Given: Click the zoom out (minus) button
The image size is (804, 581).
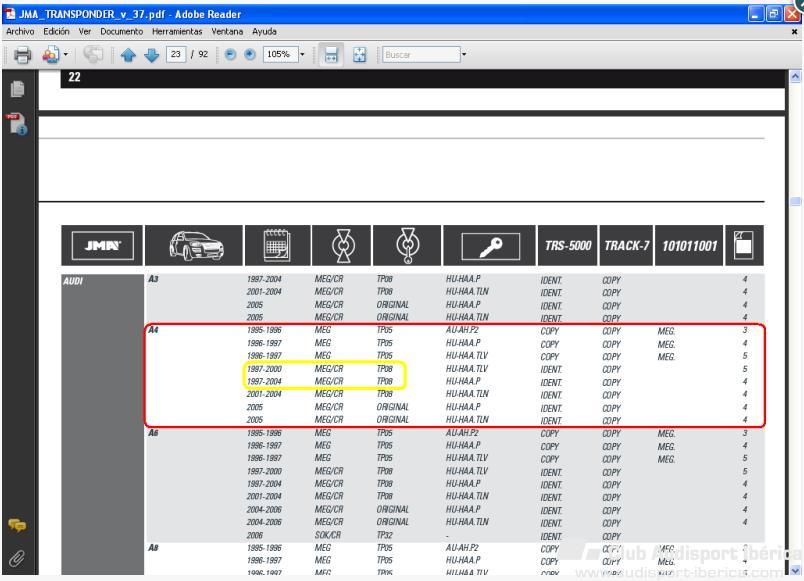Looking at the screenshot, I should pyautogui.click(x=230, y=54).
